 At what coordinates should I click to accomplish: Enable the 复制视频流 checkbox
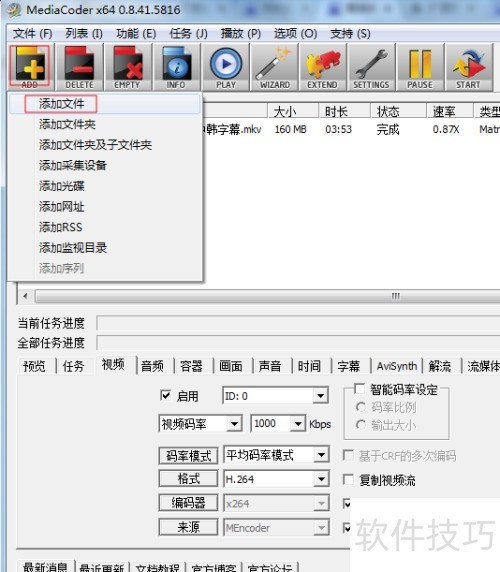(x=348, y=479)
